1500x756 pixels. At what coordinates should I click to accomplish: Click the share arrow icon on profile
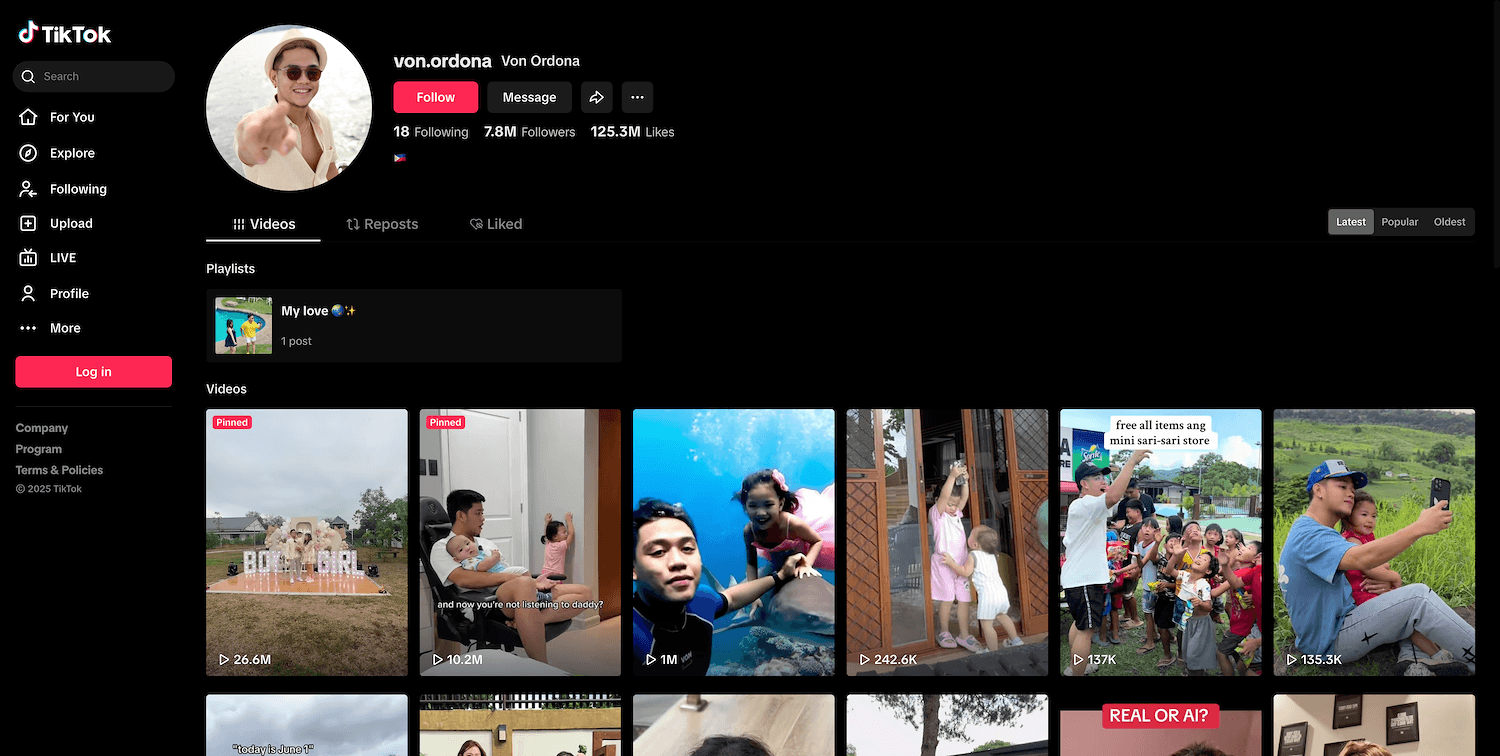coord(597,97)
